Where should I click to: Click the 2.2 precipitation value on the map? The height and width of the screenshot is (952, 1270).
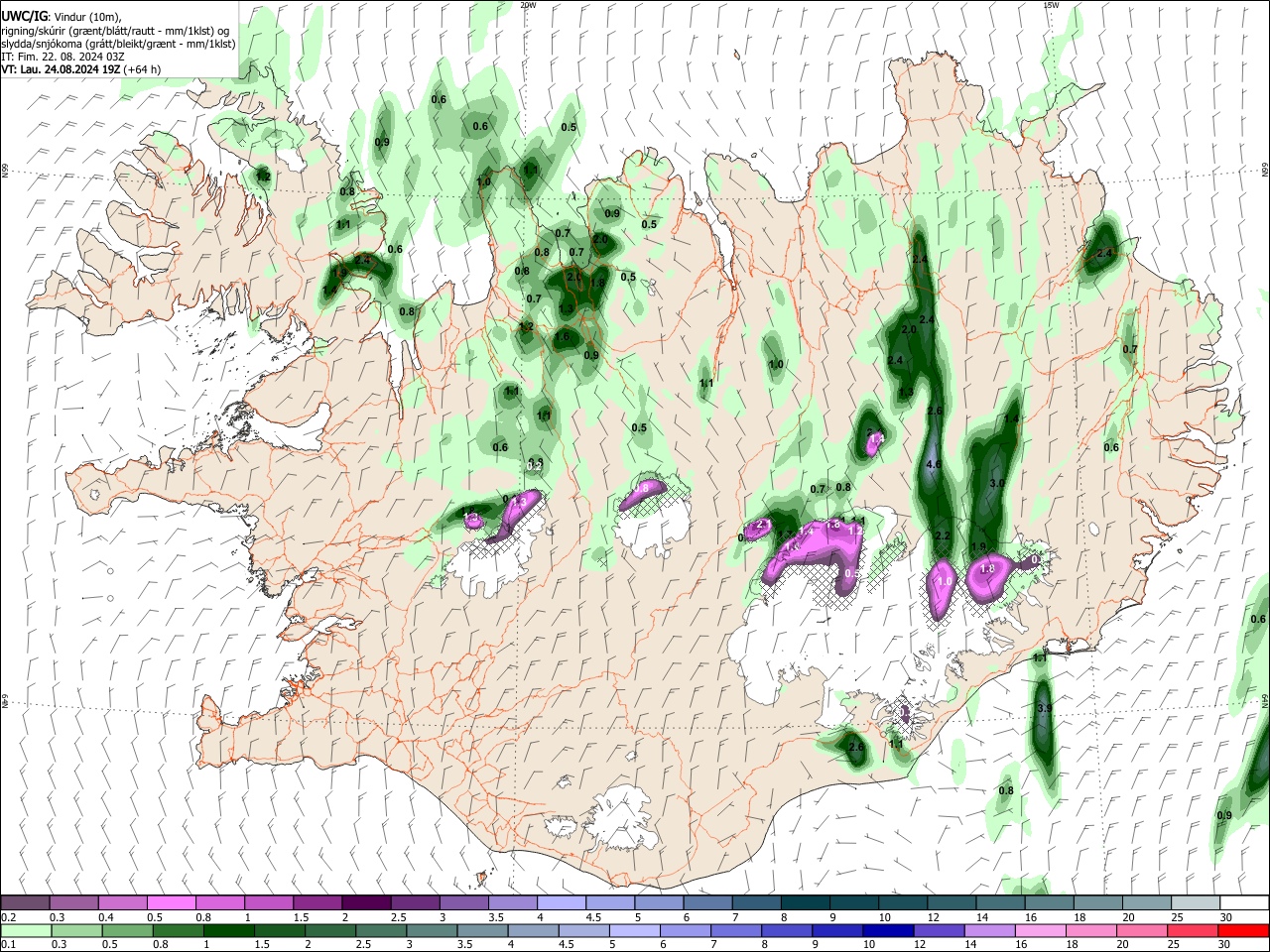944,536
